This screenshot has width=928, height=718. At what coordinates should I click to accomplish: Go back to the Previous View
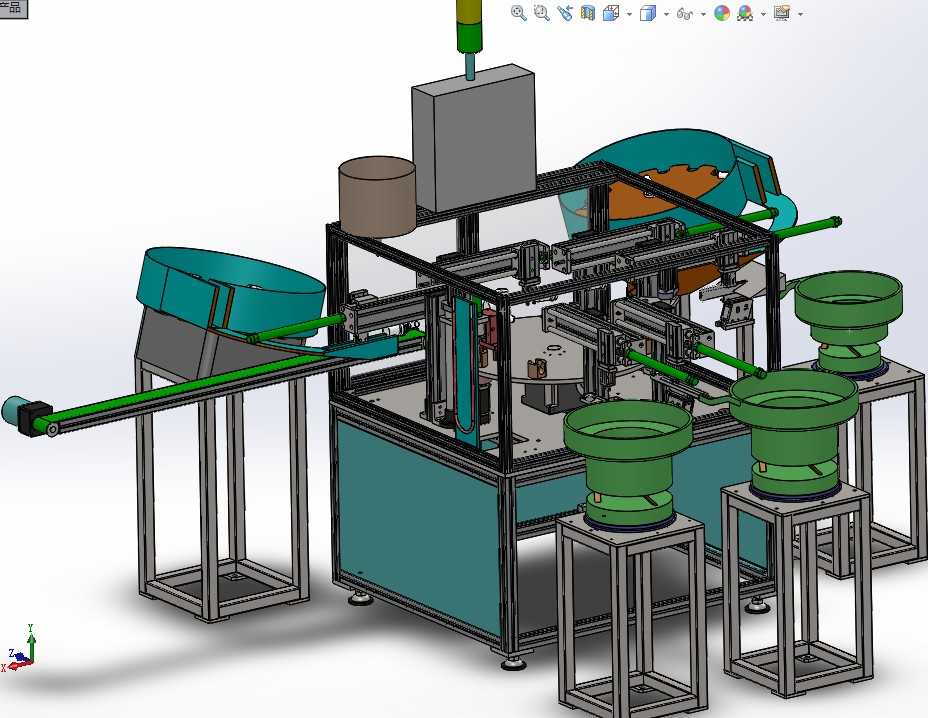pyautogui.click(x=565, y=13)
